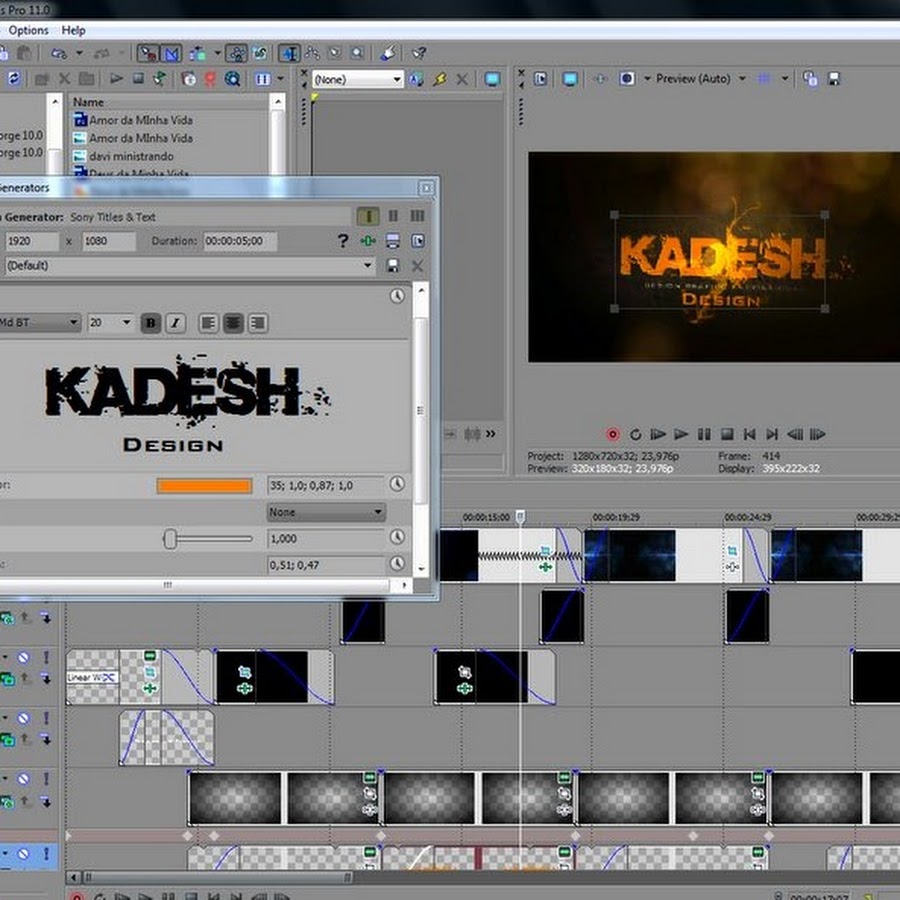Viewport: 900px width, 900px height.
Task: Stop playback in video preview
Action: [x=727, y=435]
